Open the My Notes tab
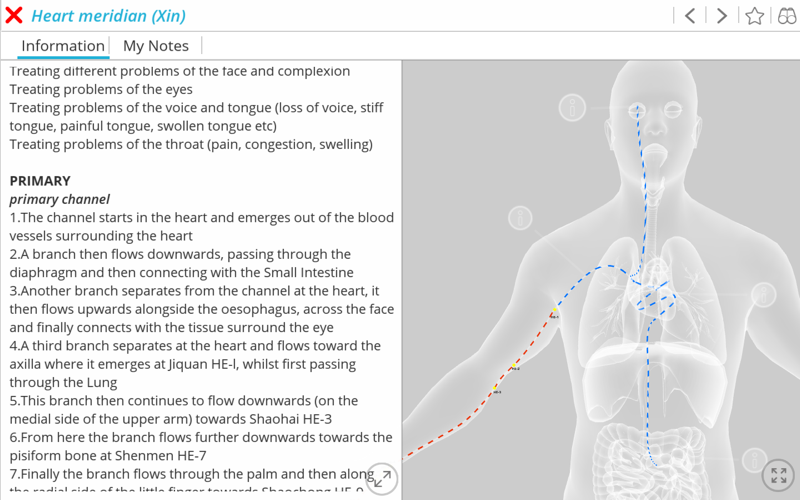 (156, 46)
